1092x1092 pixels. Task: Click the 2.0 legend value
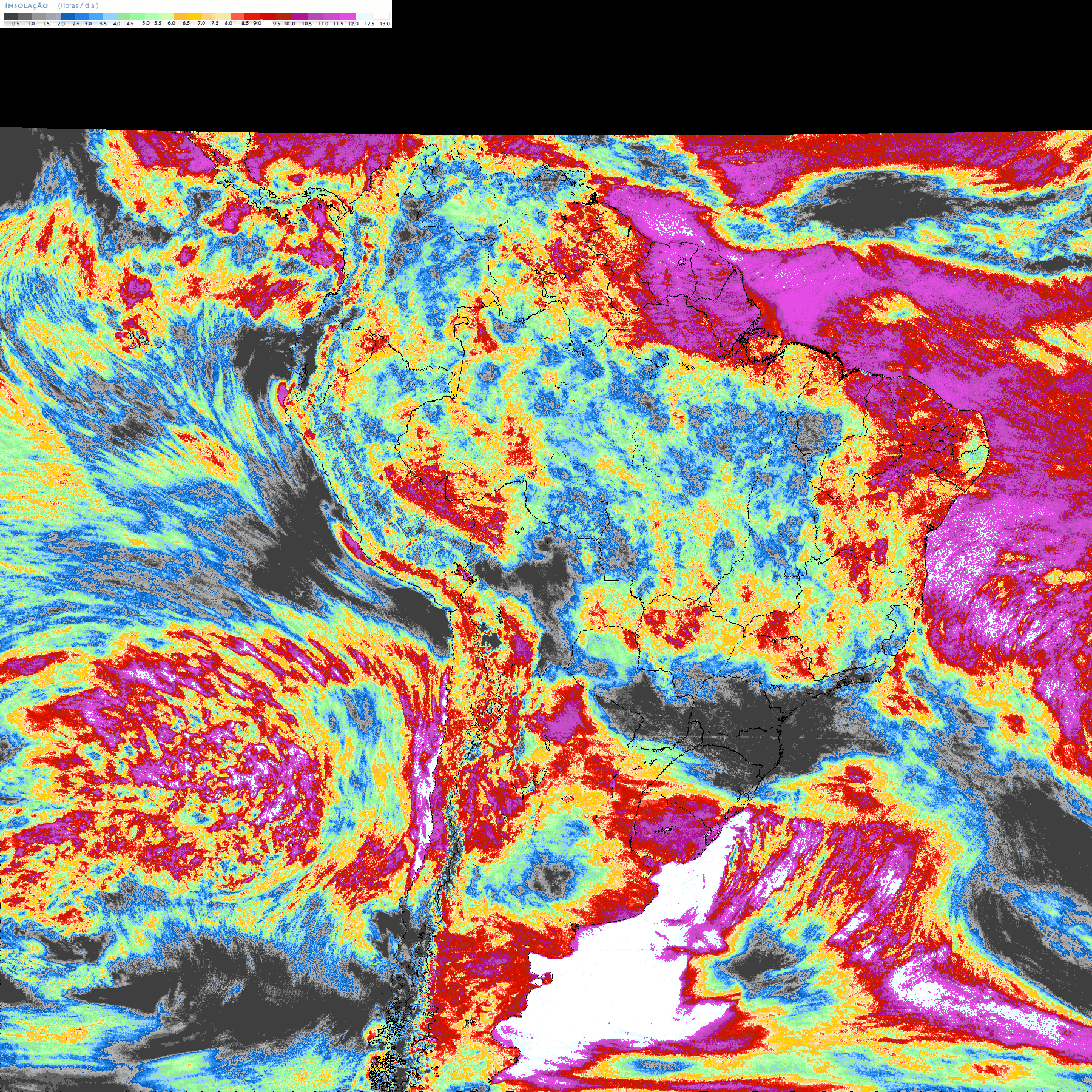tap(61, 24)
